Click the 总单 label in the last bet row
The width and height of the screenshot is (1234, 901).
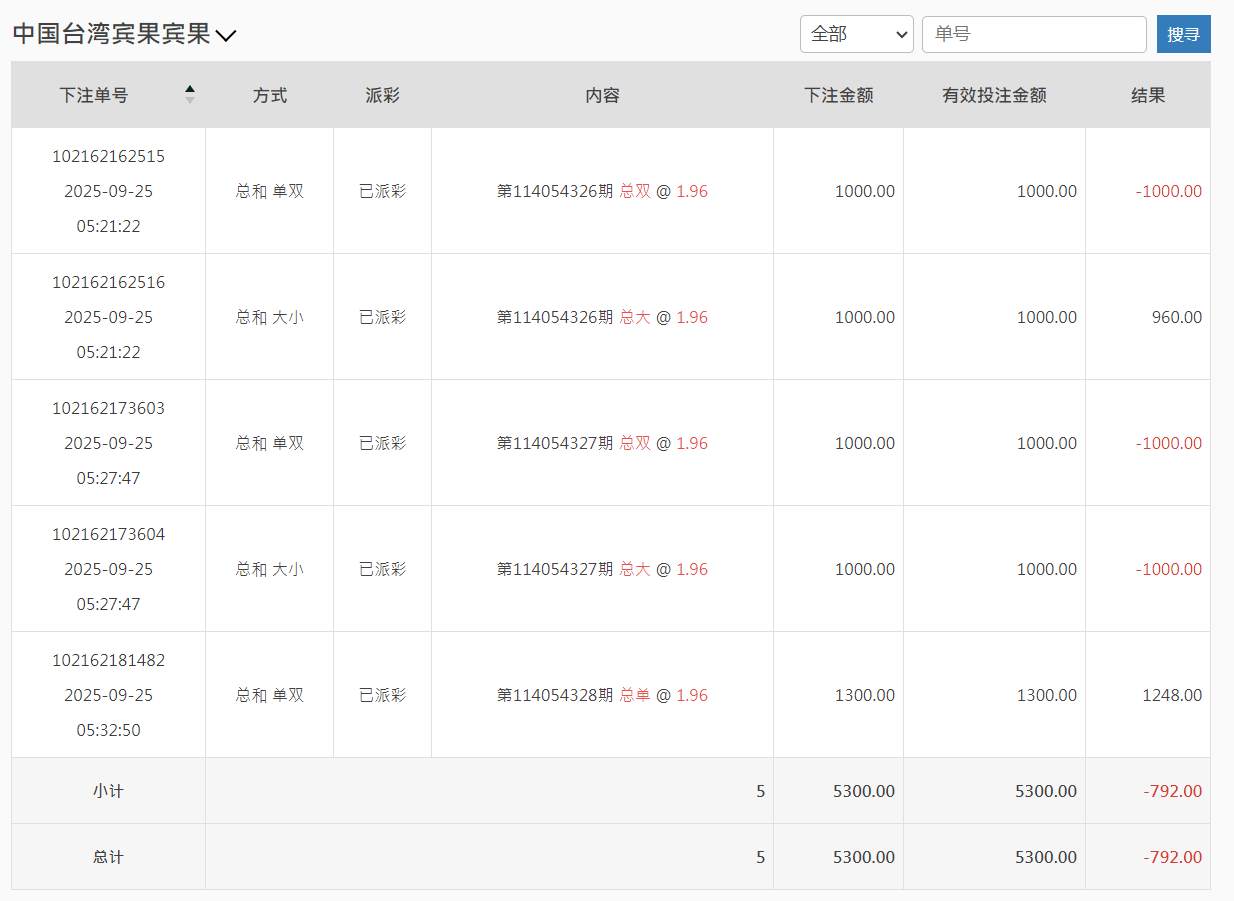(x=636, y=695)
